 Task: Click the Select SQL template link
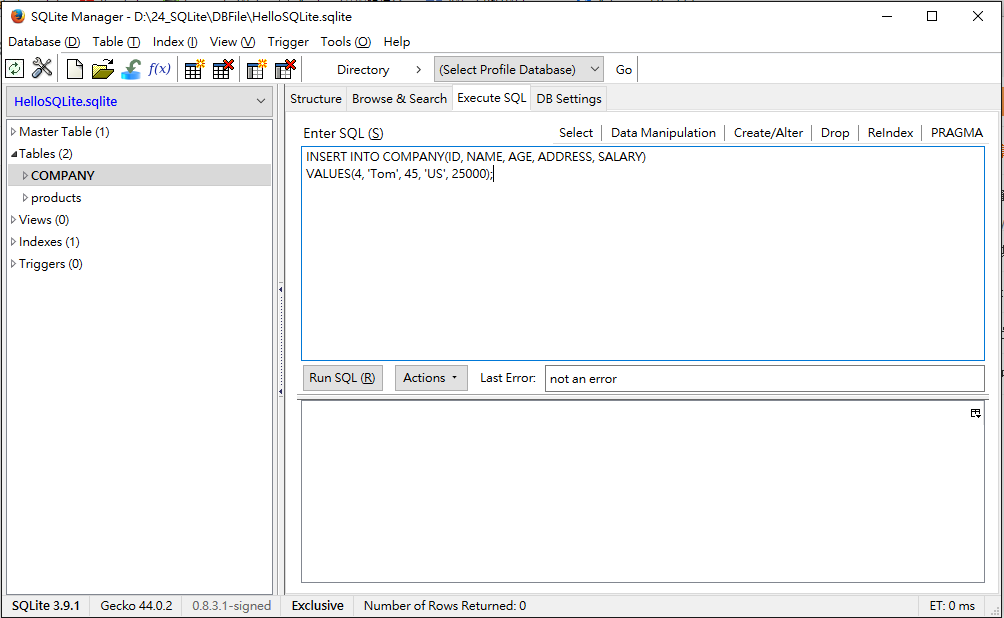[x=576, y=133]
